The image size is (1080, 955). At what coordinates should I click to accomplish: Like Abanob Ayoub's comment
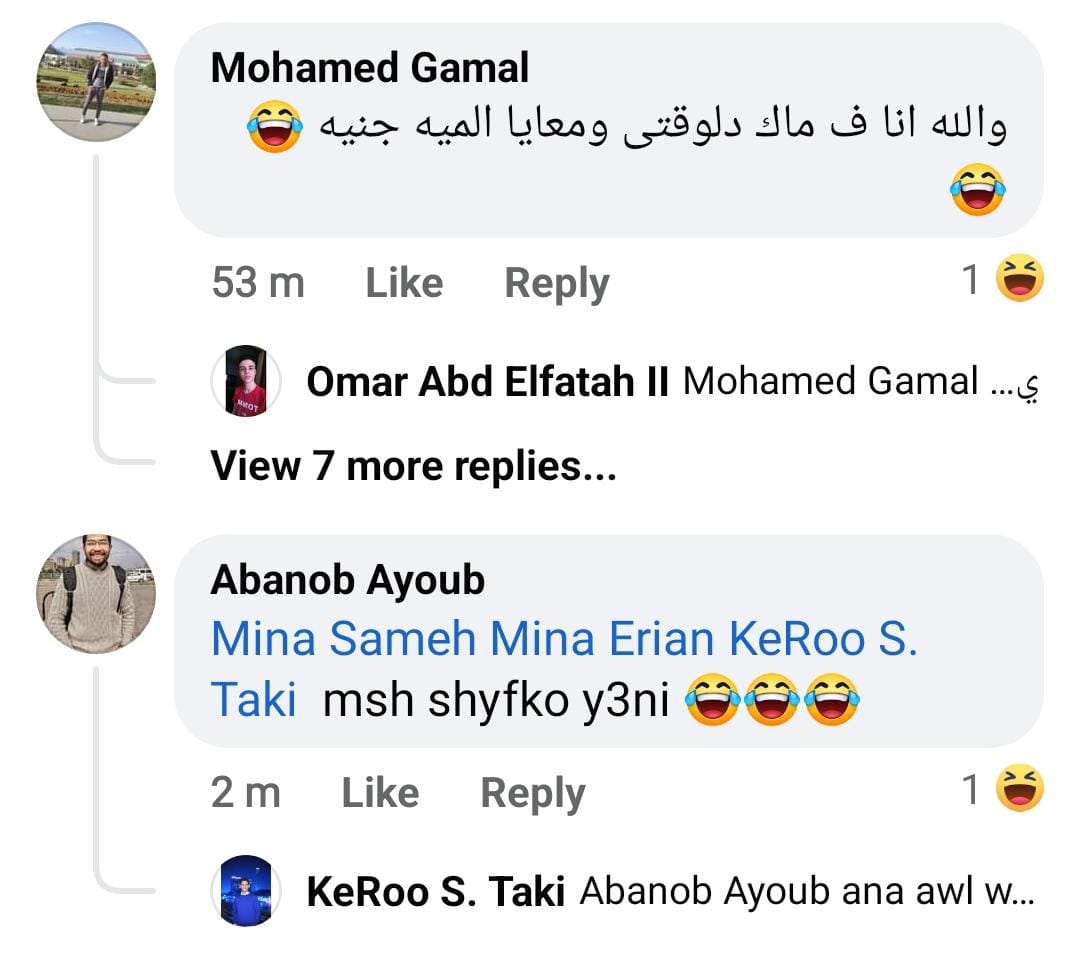(380, 793)
